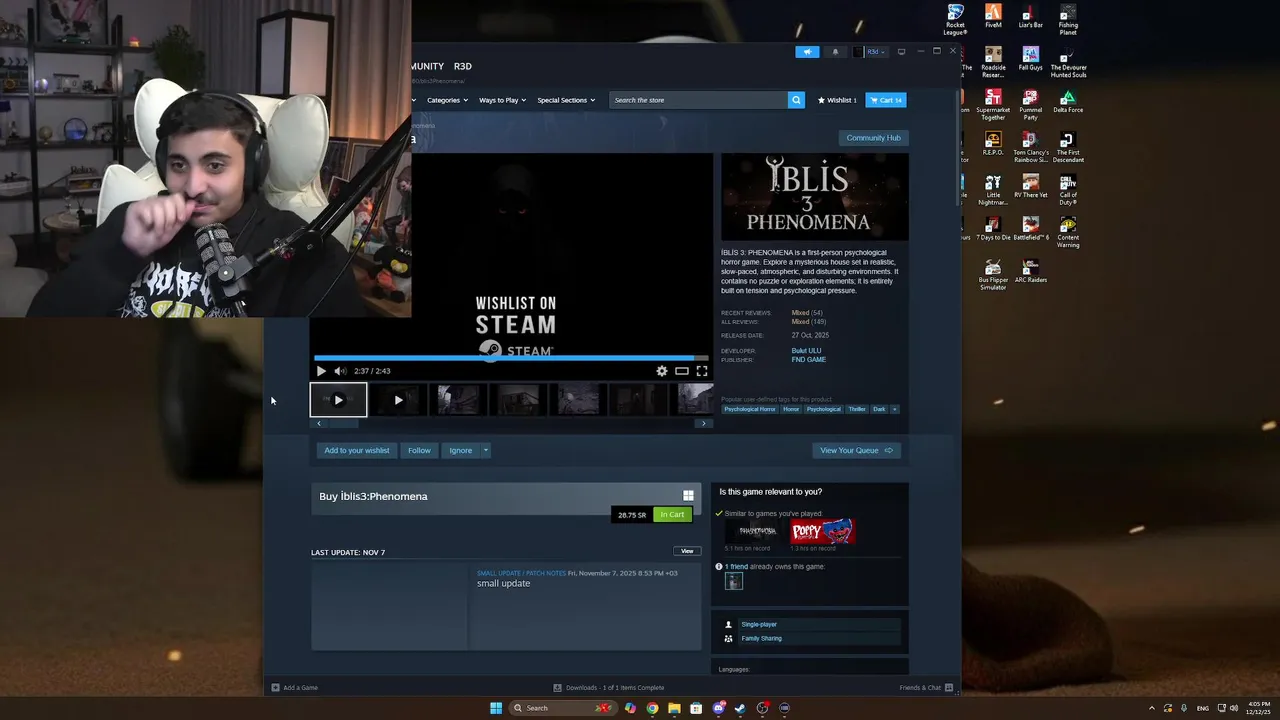This screenshot has height=720, width=1280.
Task: Open The First Descendant desktop icon
Action: click(1068, 147)
